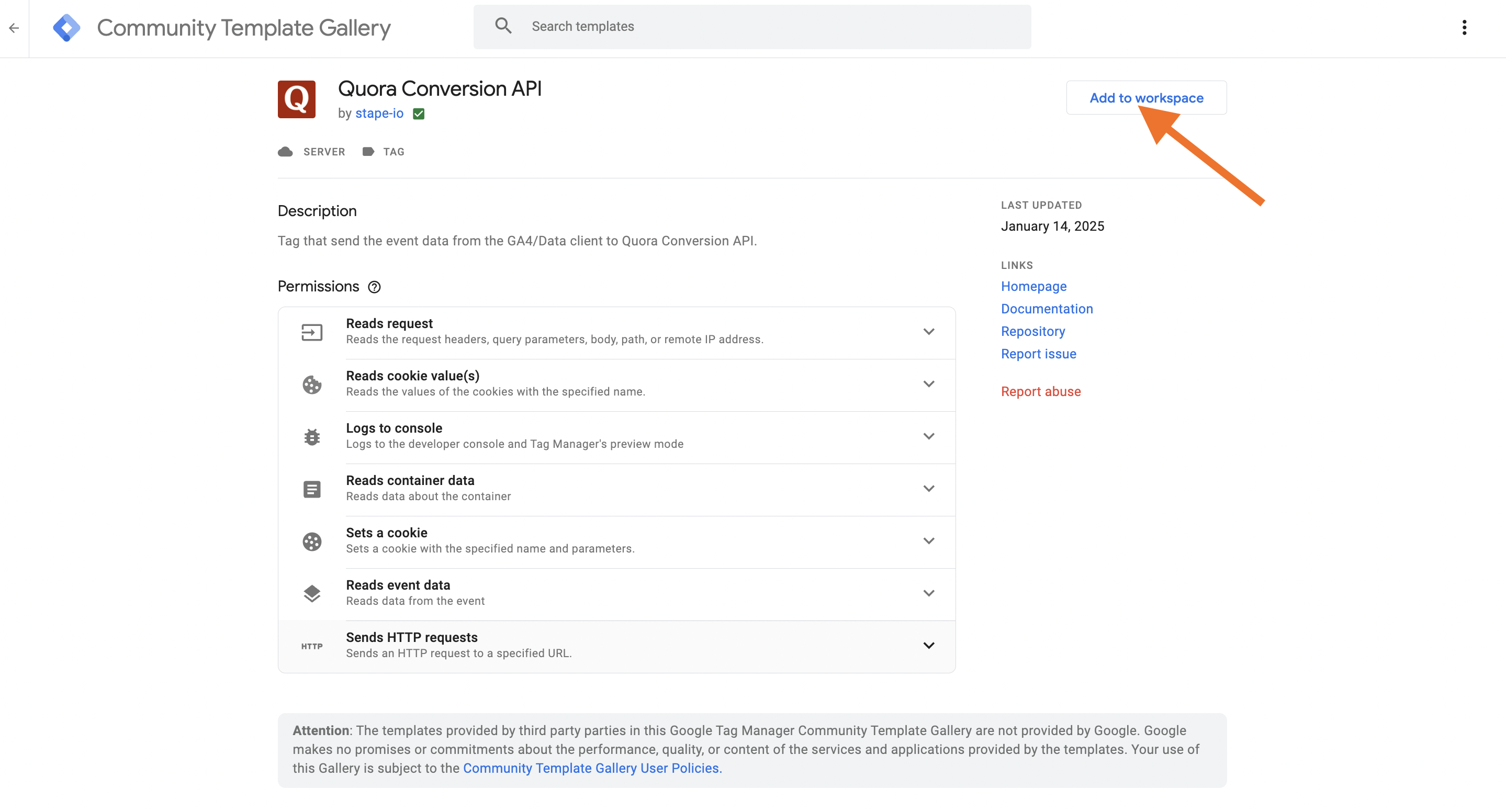The width and height of the screenshot is (1506, 812).
Task: Focus the Search templates field
Action: pyautogui.click(x=752, y=27)
